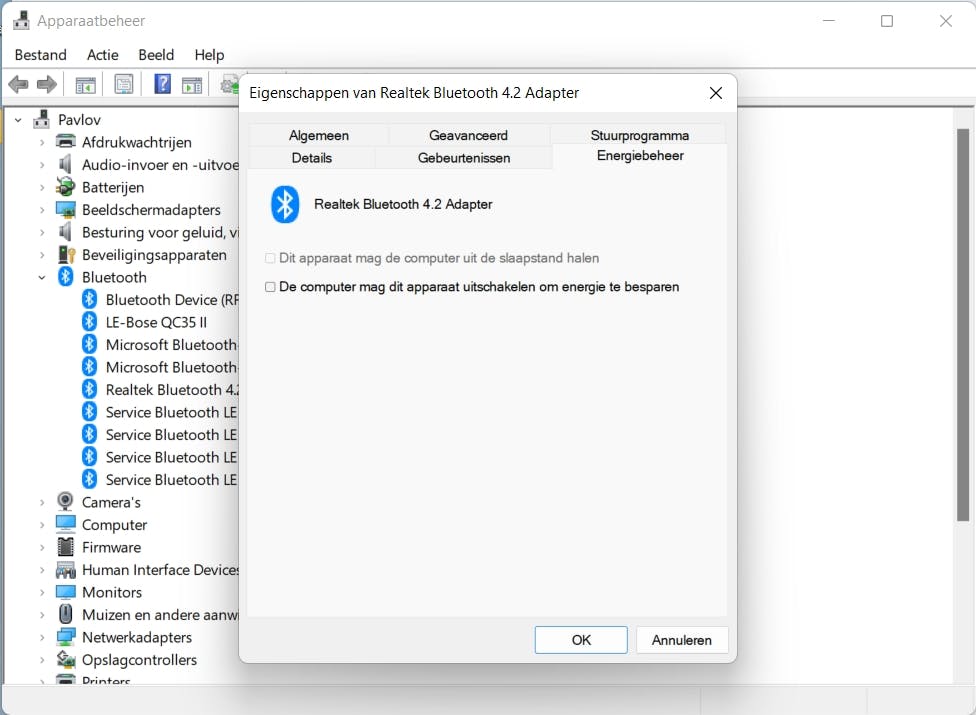976x715 pixels.
Task: Click the Apparaatbeheer title bar app icon
Action: coord(21,21)
